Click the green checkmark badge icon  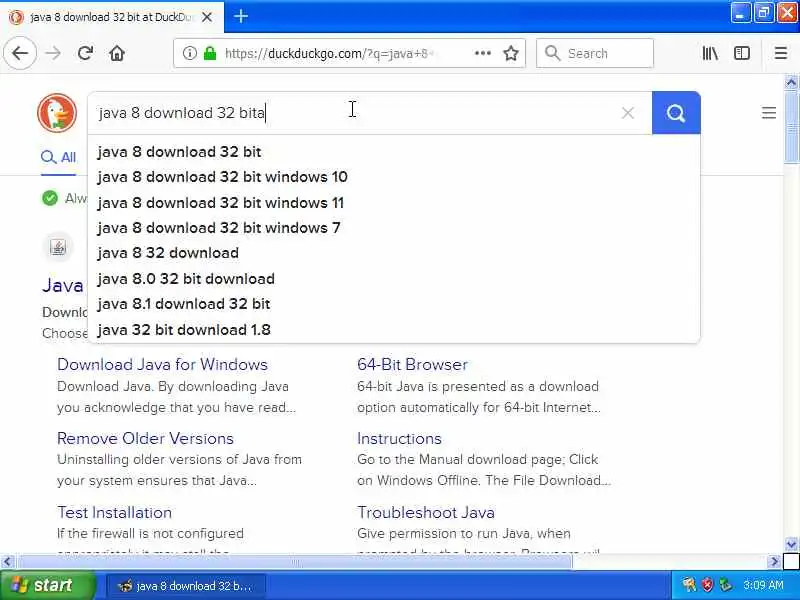click(50, 198)
